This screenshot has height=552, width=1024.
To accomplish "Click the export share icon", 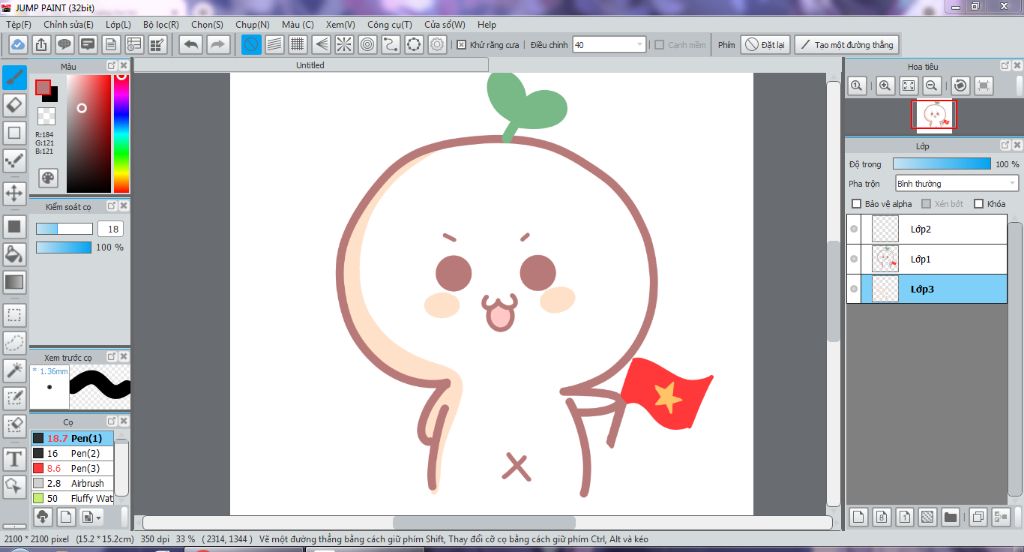I will 41,44.
